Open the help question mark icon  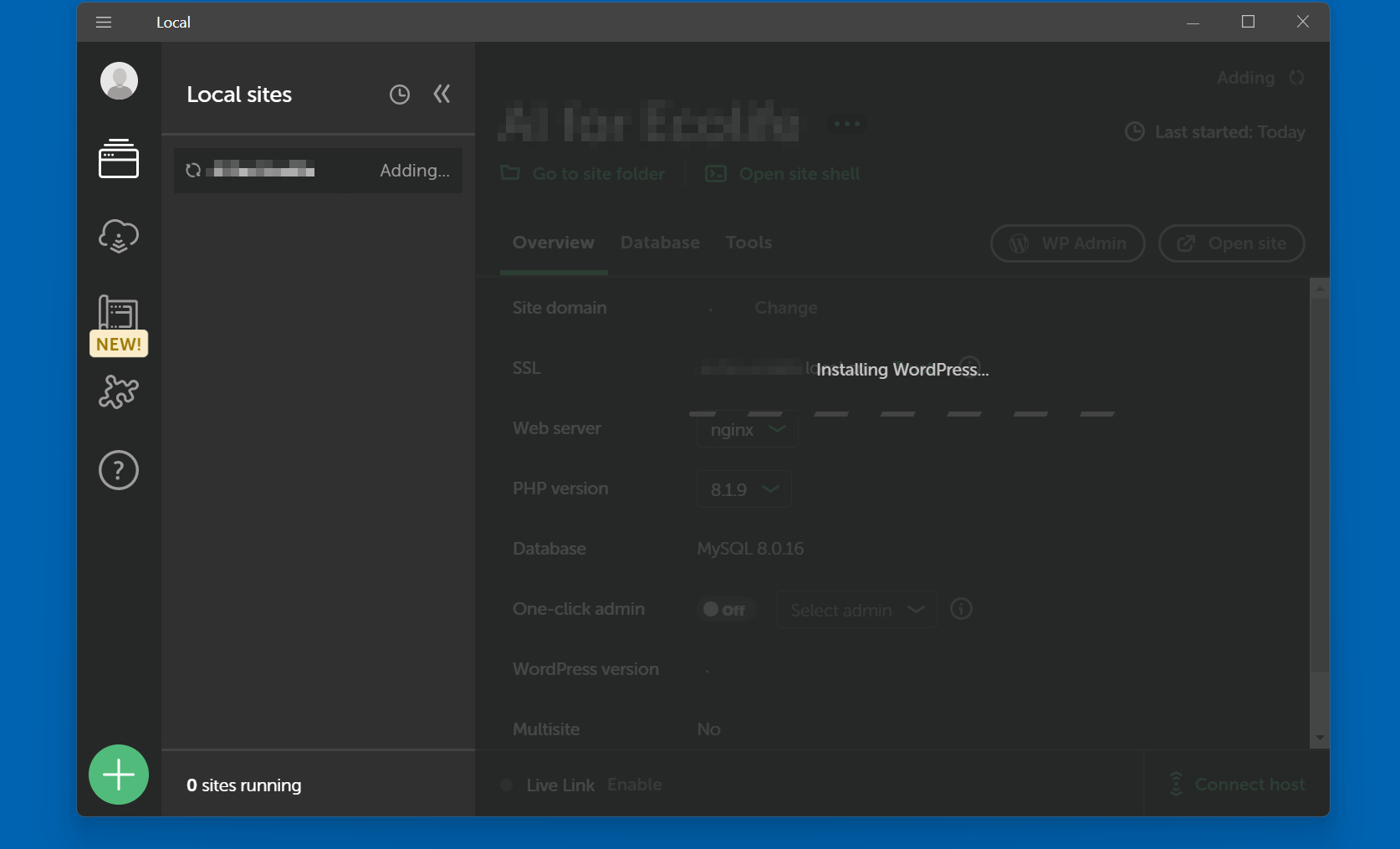click(x=119, y=470)
